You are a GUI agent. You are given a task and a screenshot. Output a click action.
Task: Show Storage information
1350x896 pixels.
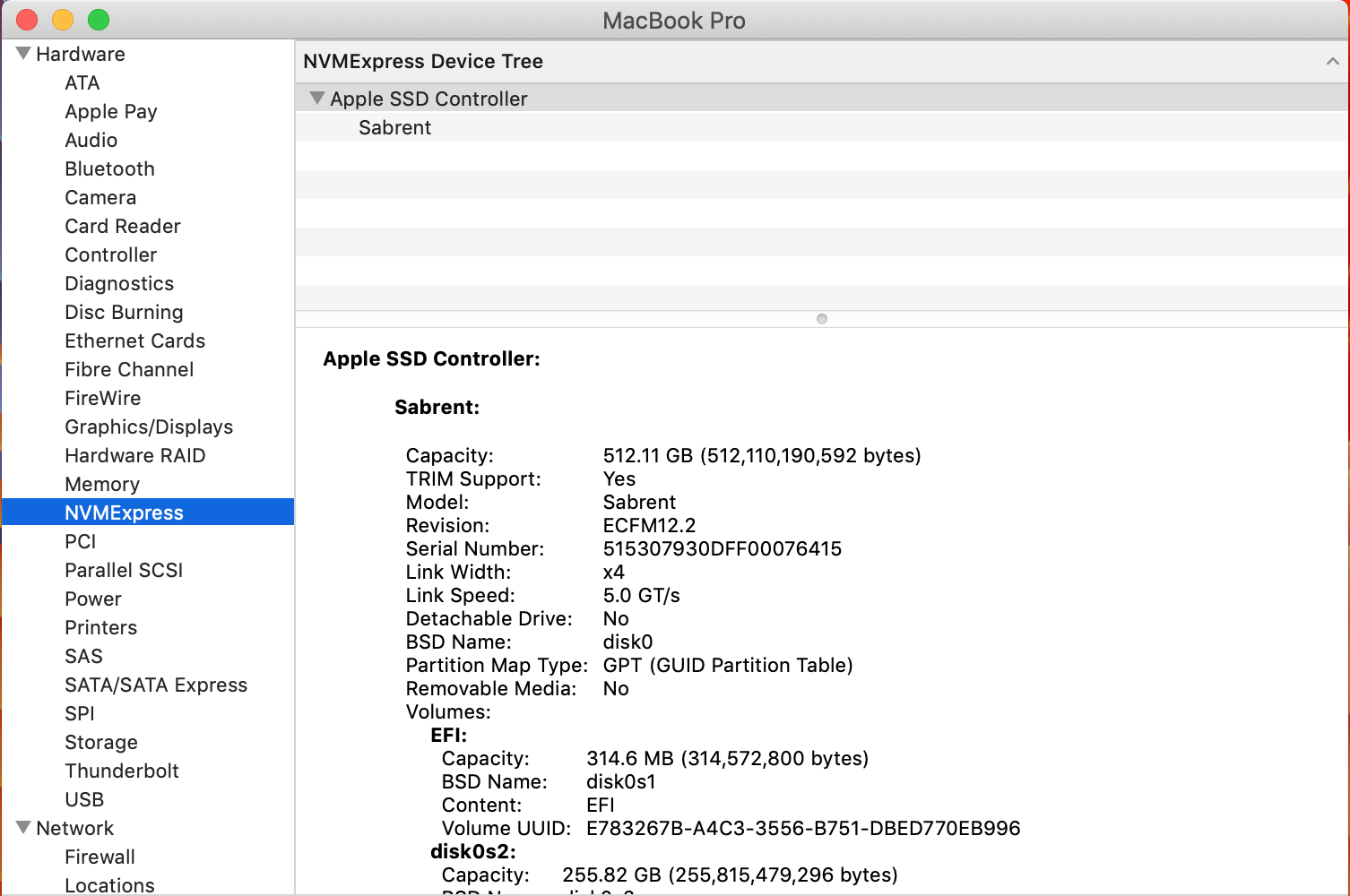point(101,742)
